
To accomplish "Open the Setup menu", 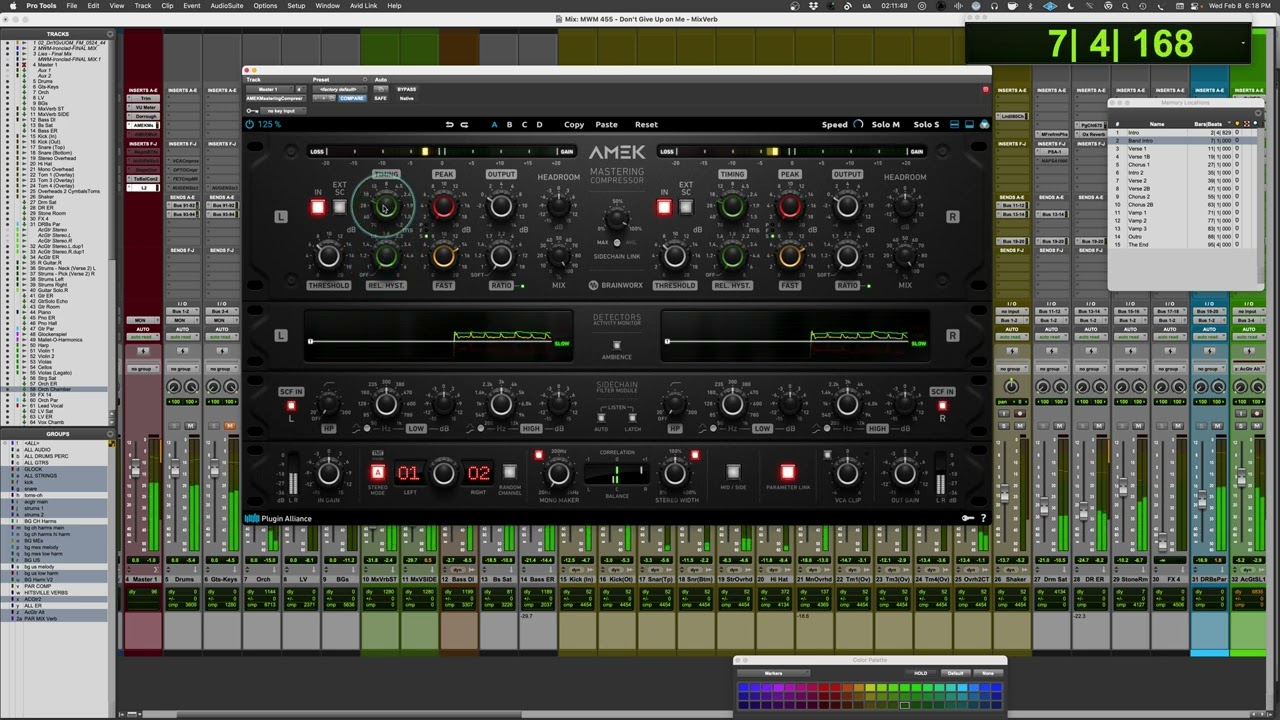I will pyautogui.click(x=296, y=6).
